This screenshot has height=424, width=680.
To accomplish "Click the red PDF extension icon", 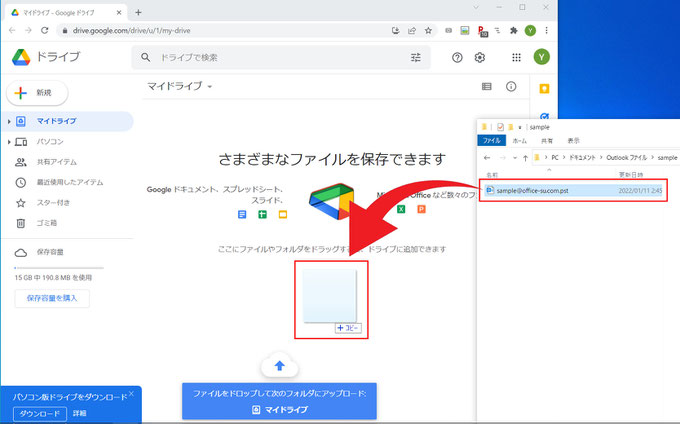I will pyautogui.click(x=482, y=31).
